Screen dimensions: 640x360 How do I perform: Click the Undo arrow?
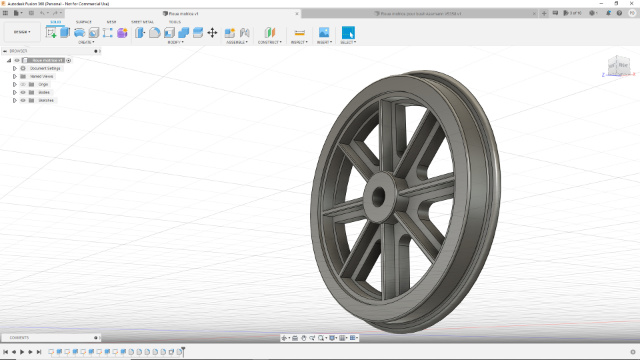42,13
